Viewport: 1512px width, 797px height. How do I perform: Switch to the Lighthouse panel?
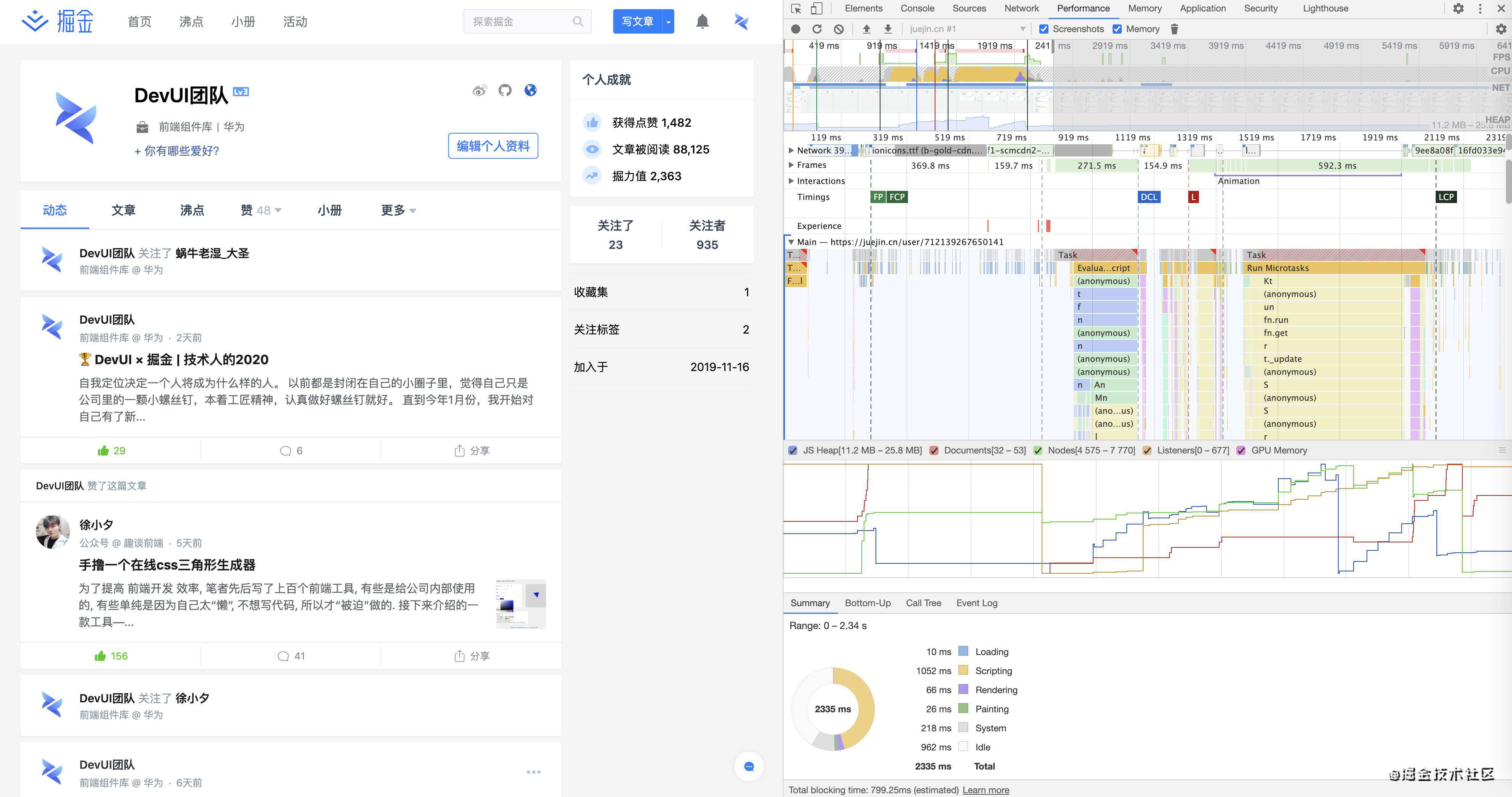pyautogui.click(x=1325, y=8)
